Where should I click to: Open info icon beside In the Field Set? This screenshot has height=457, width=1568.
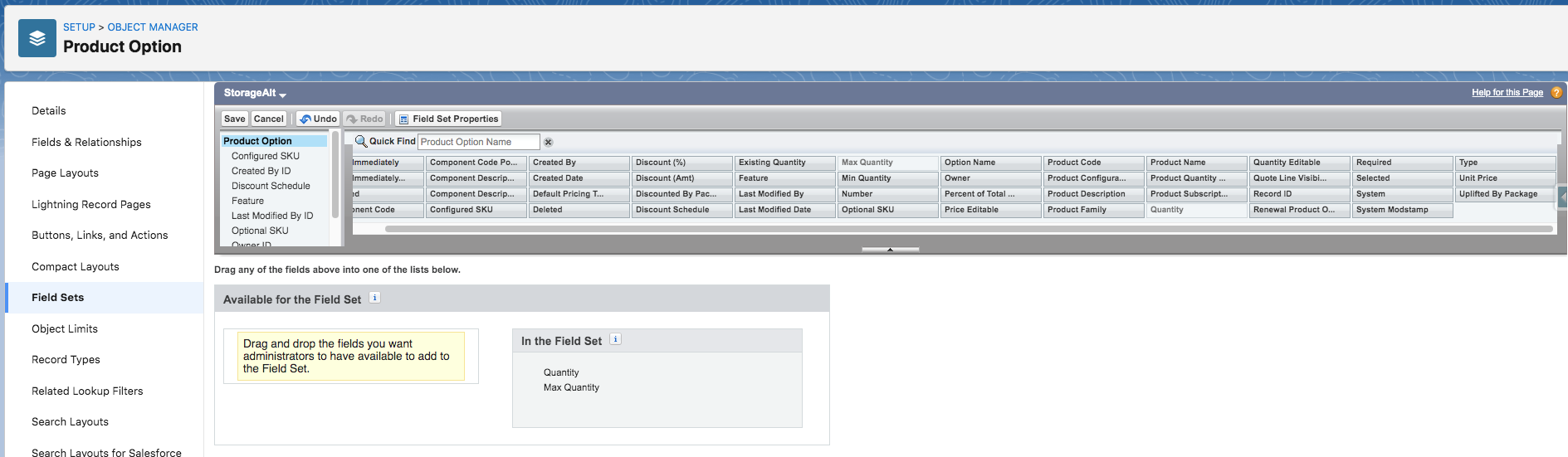click(615, 339)
